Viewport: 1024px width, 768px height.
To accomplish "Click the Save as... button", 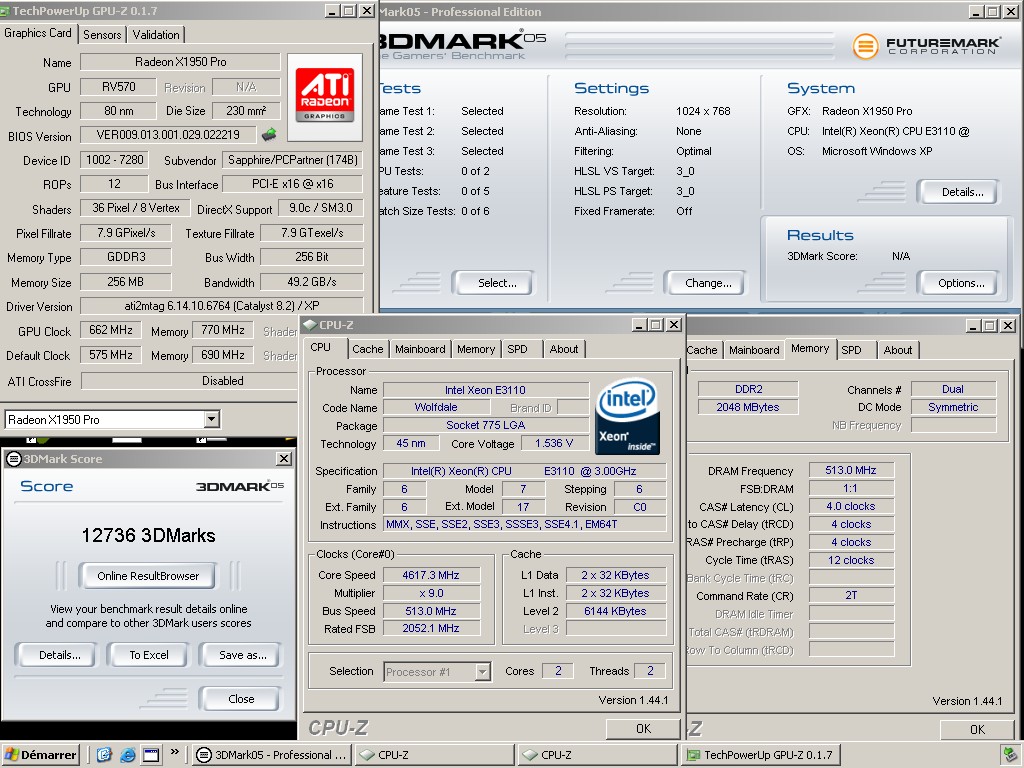I will click(x=240, y=655).
